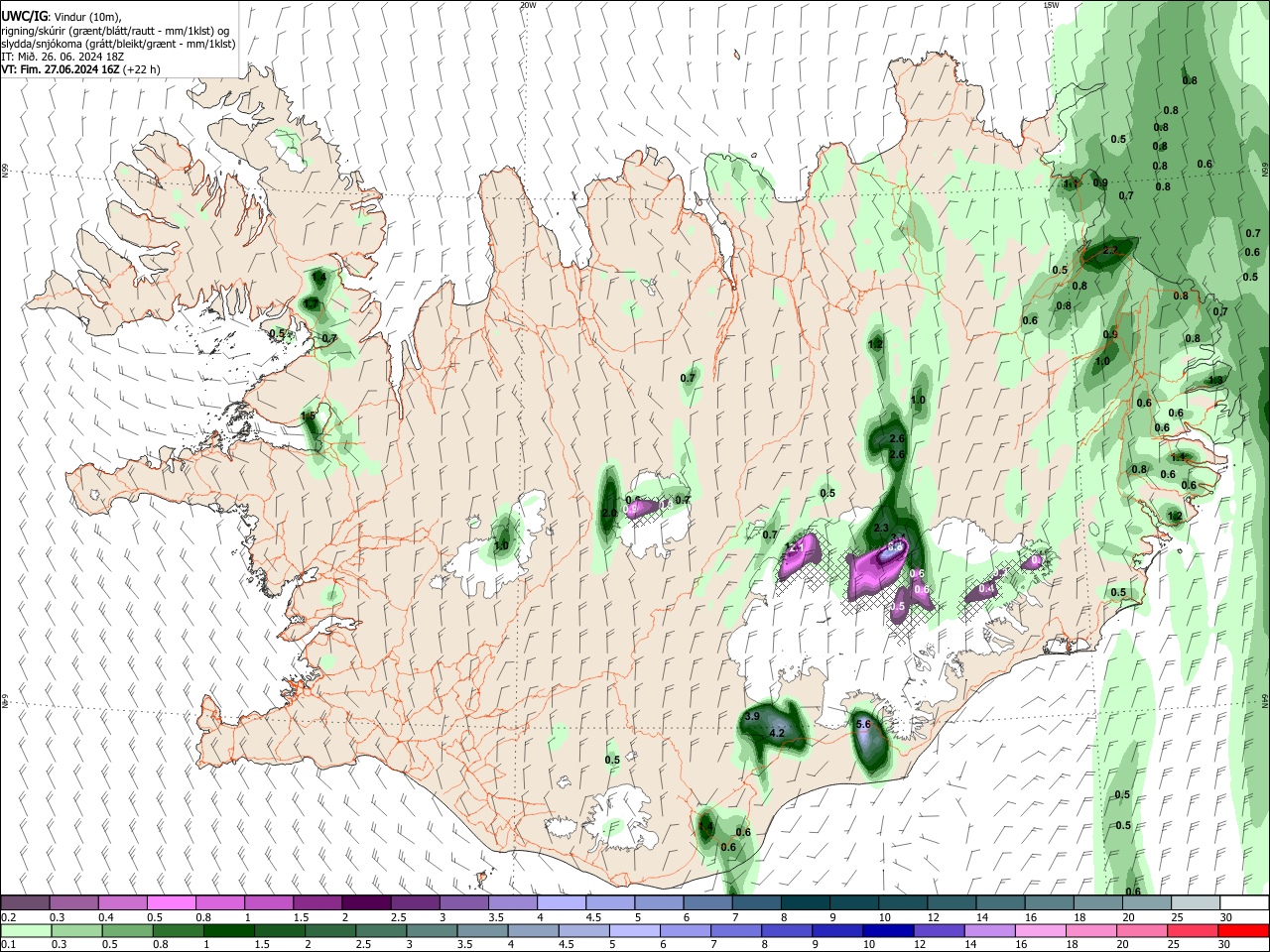Select the bright magenta swatch on the upper scale
Viewport: 1270px width, 952px height.
tap(171, 903)
